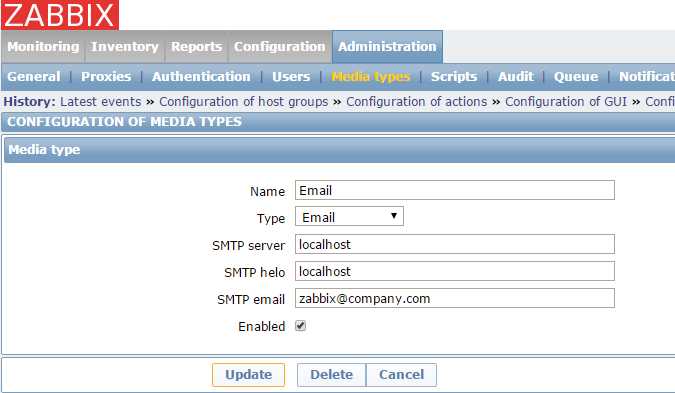Open the Authentication submenu
The height and width of the screenshot is (393, 675).
point(201,77)
